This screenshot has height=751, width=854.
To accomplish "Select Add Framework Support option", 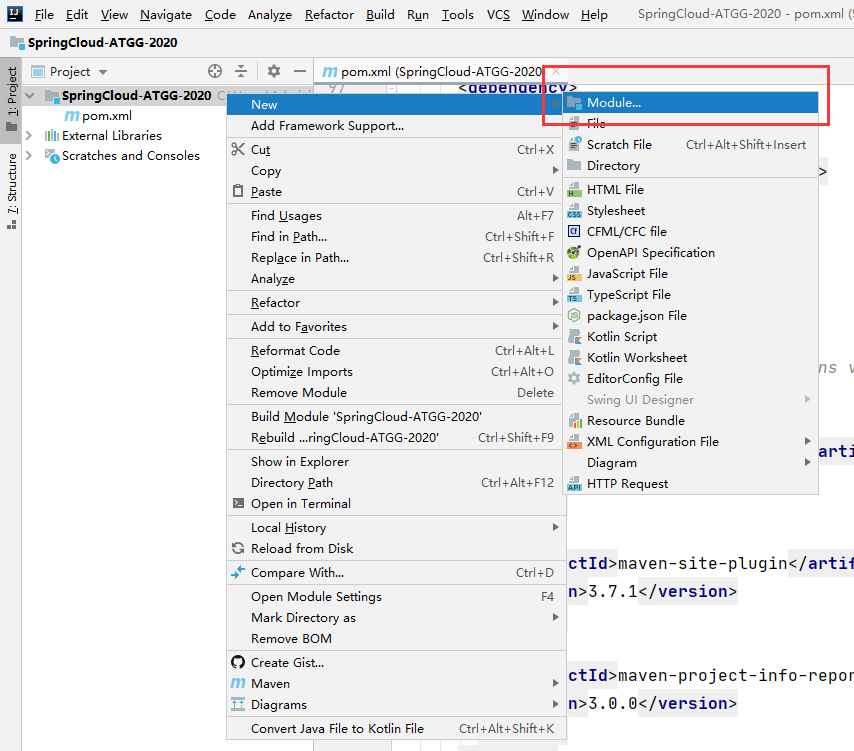I will tap(396, 126).
